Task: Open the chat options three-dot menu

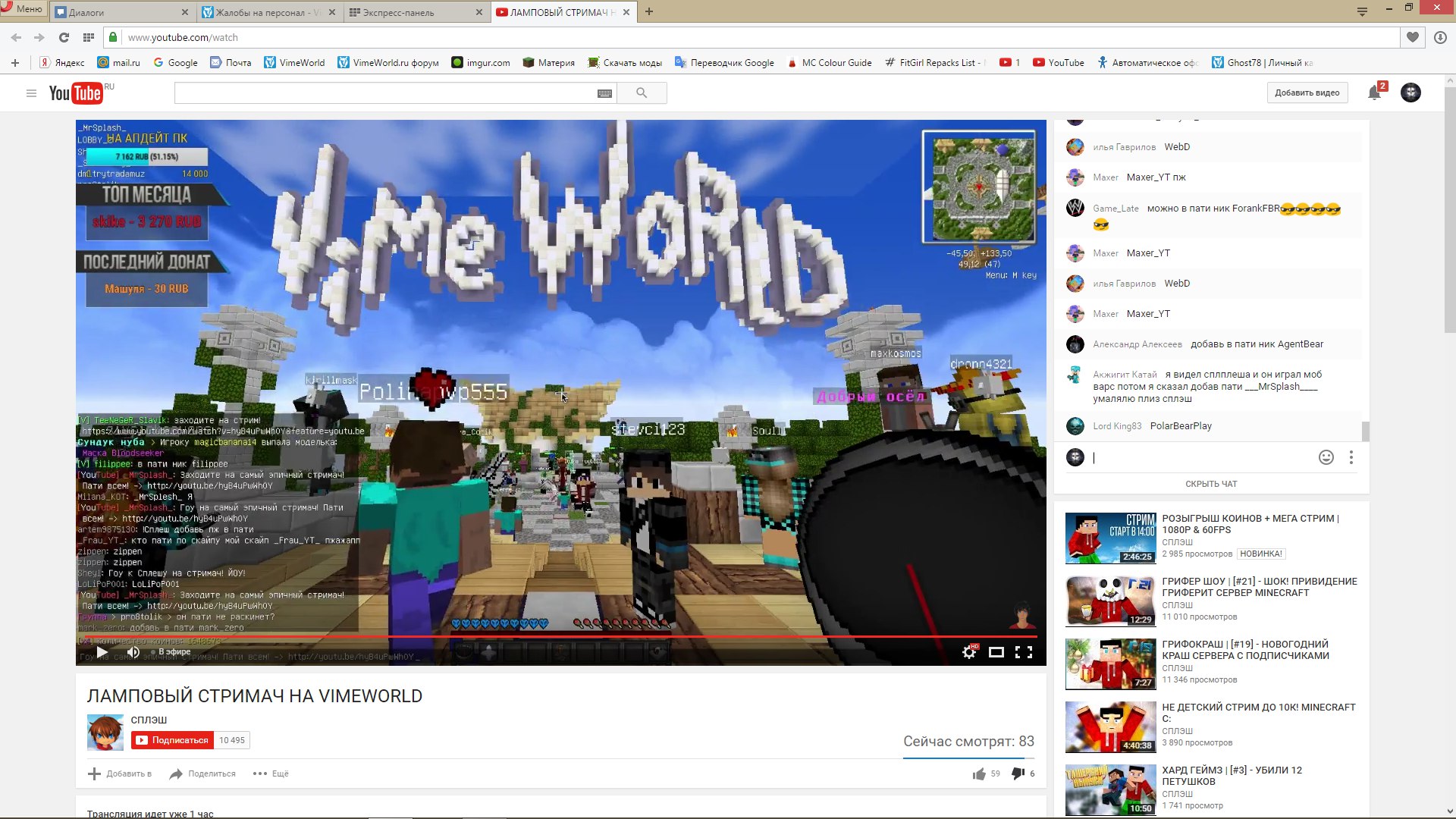Action: tap(1351, 457)
